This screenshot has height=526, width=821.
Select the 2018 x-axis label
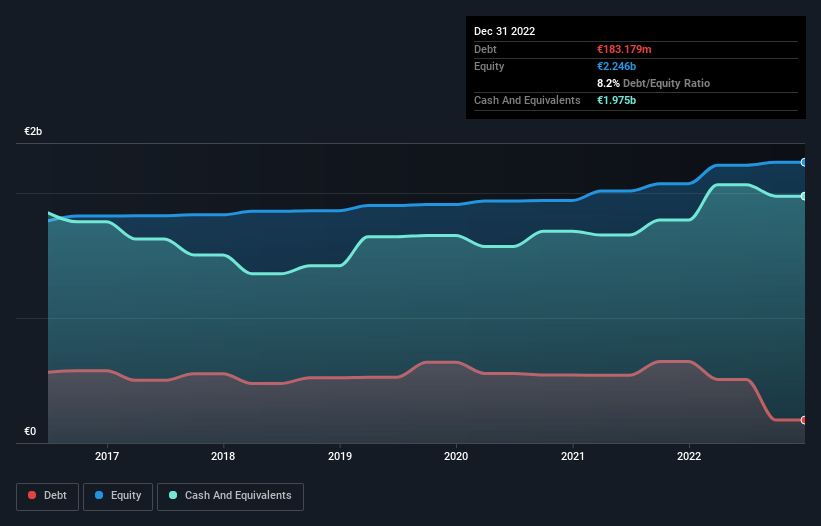pyautogui.click(x=223, y=456)
